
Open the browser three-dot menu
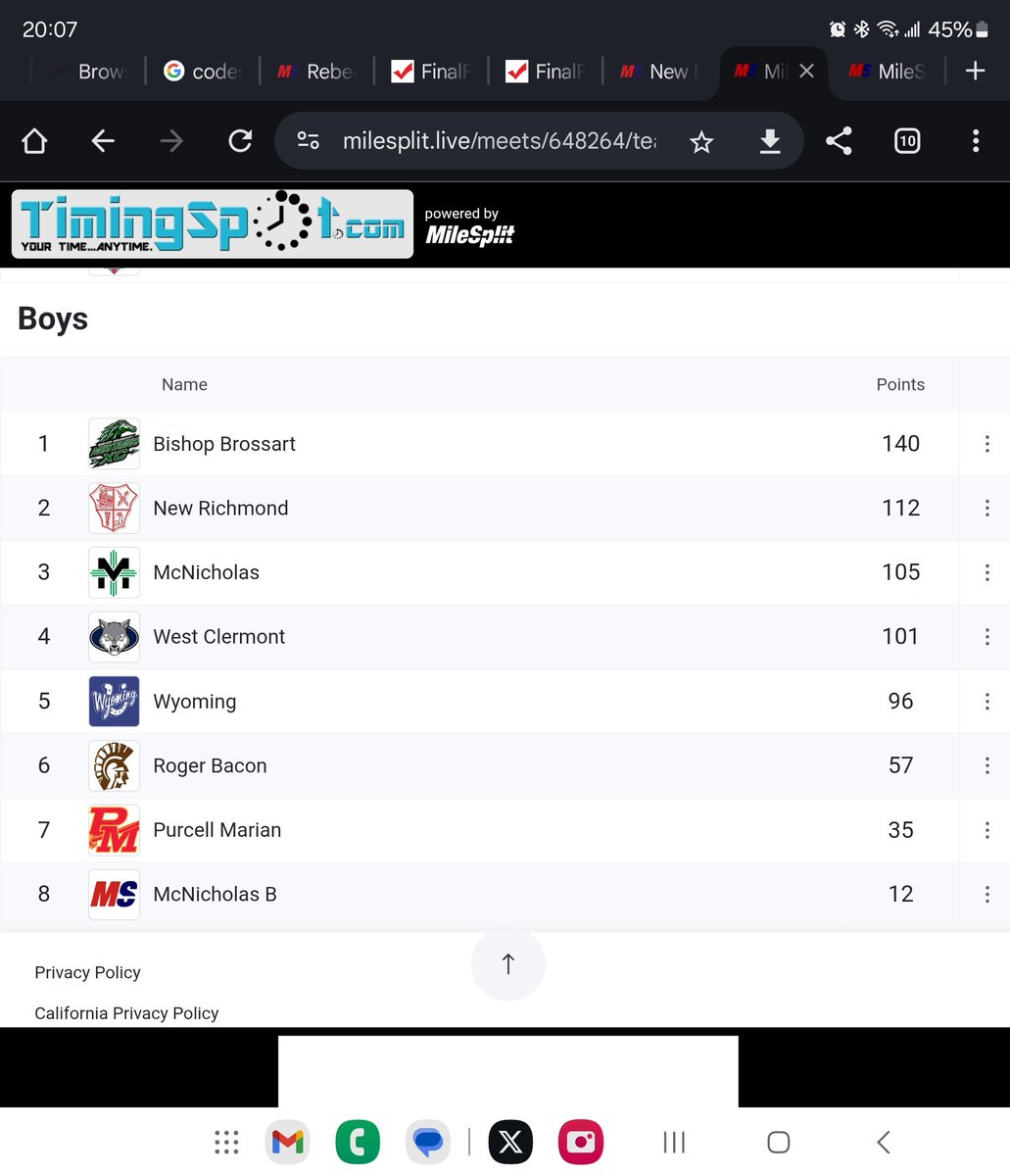pyautogui.click(x=976, y=142)
